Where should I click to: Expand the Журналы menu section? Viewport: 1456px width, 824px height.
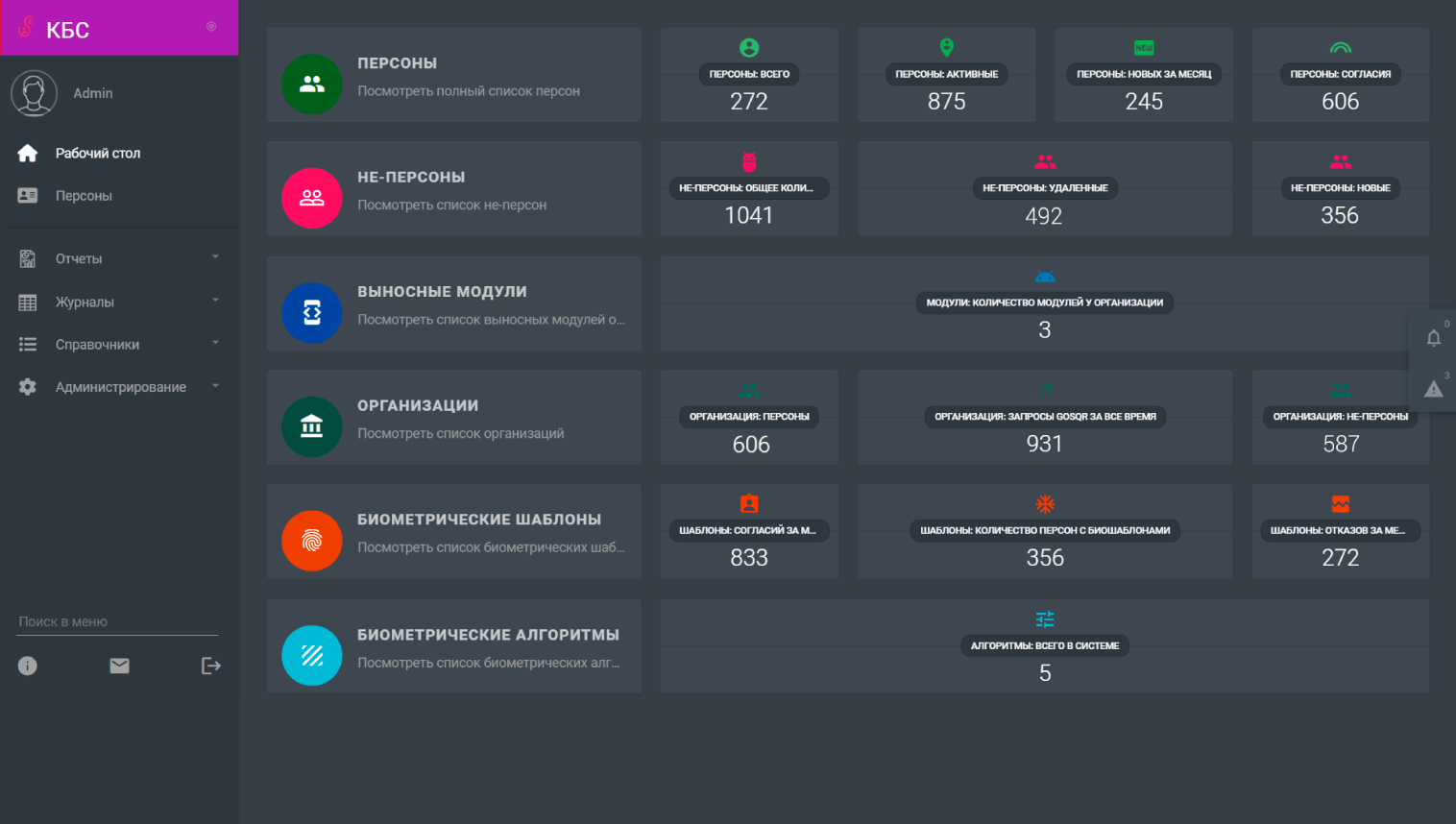point(119,302)
